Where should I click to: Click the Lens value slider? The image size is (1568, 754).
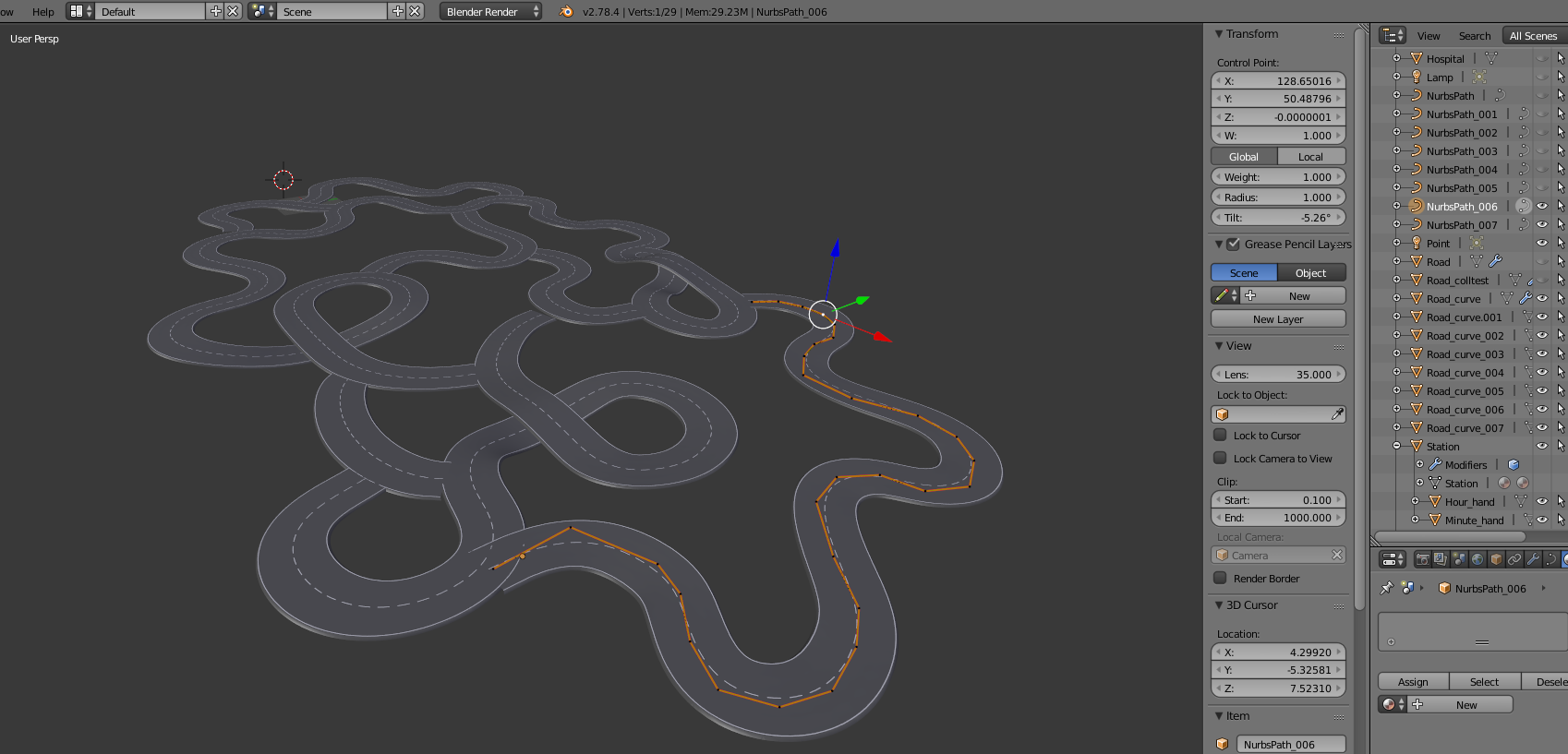click(x=1278, y=374)
